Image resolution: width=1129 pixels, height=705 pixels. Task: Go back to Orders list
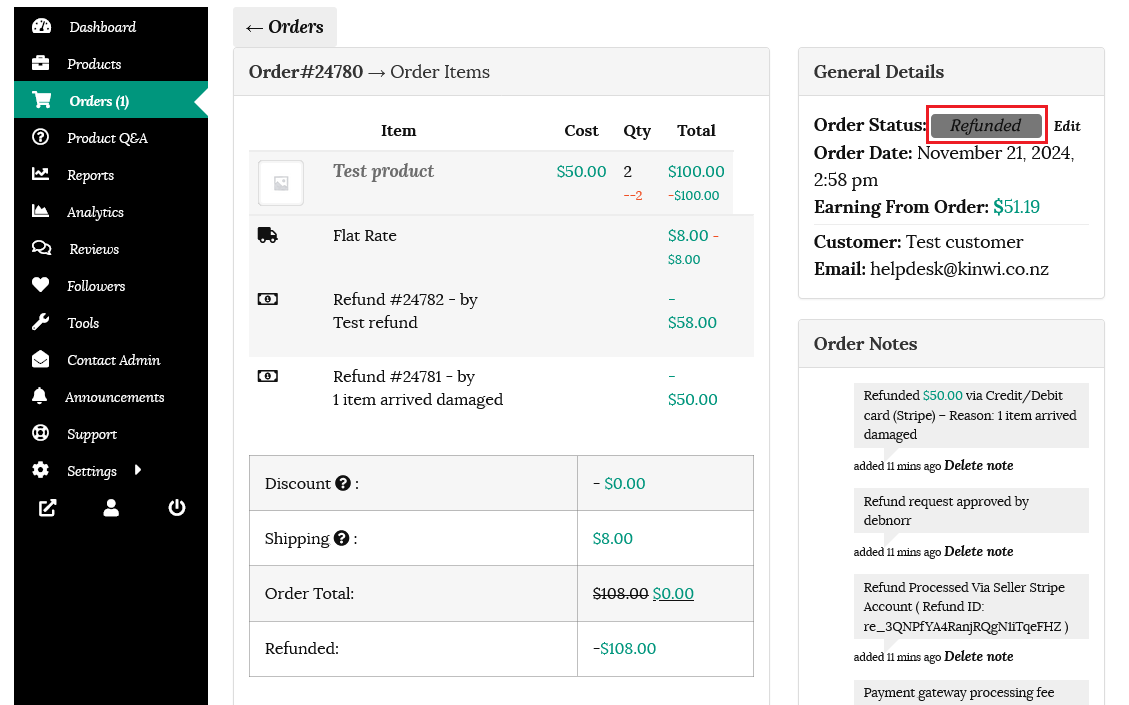click(x=285, y=27)
